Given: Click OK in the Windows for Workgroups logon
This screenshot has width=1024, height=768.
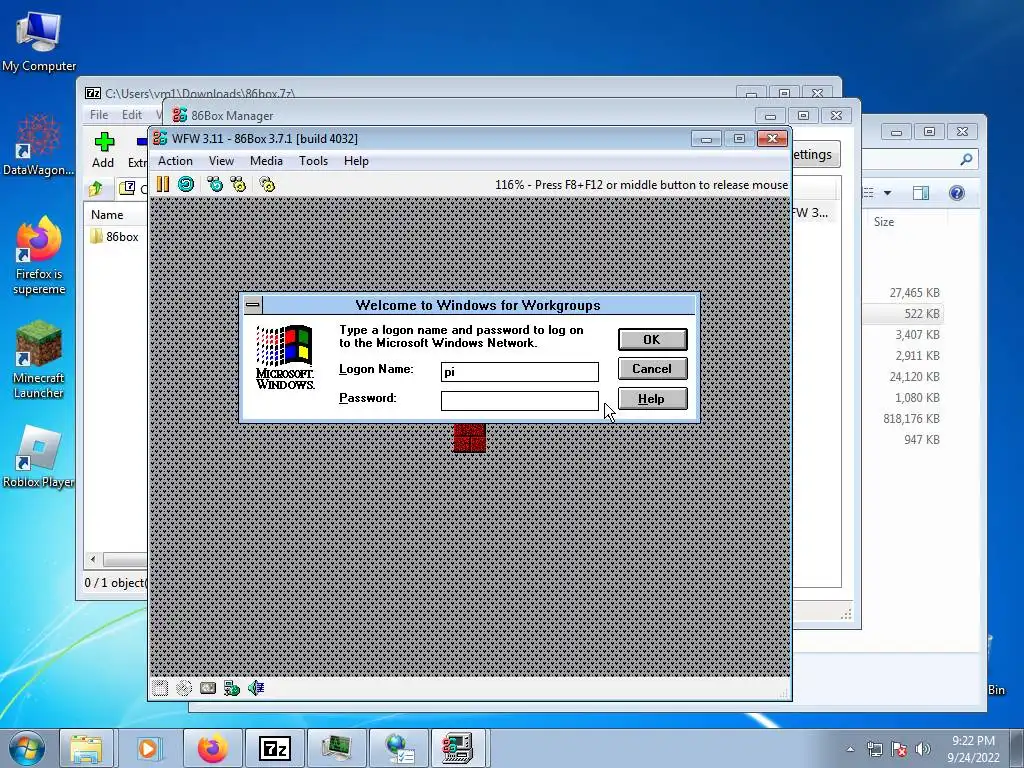Looking at the screenshot, I should (x=652, y=340).
